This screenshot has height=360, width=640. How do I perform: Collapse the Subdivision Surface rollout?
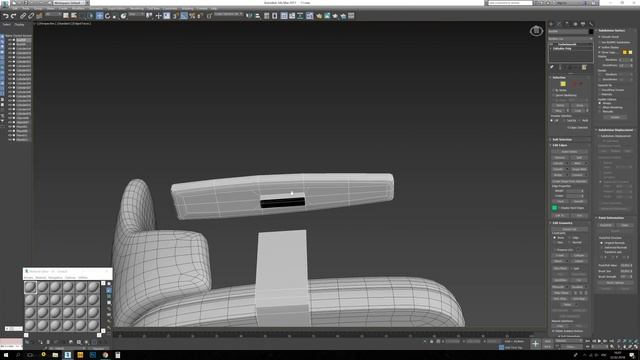click(612, 31)
